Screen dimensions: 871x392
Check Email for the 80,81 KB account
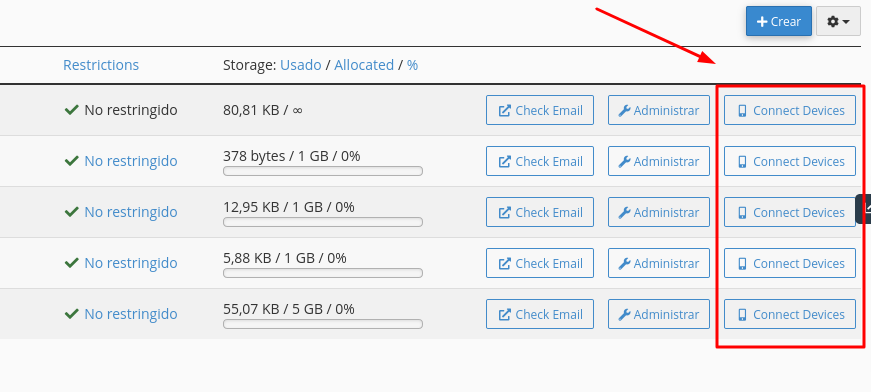[x=540, y=110]
